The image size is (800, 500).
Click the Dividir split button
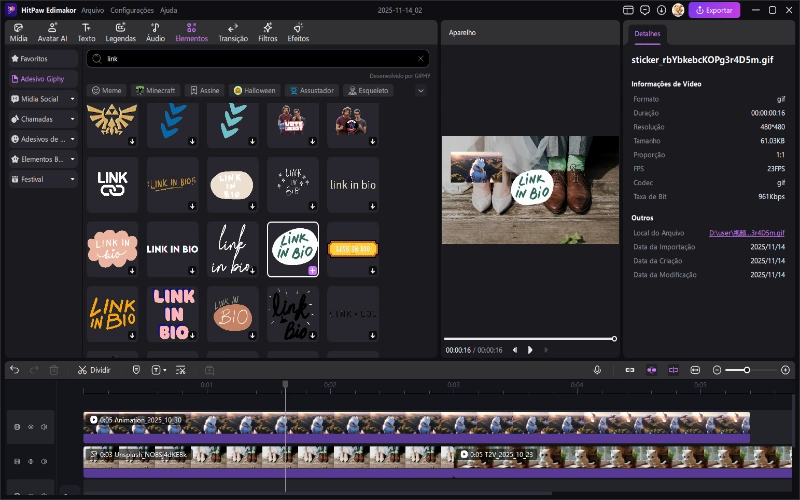pos(94,370)
